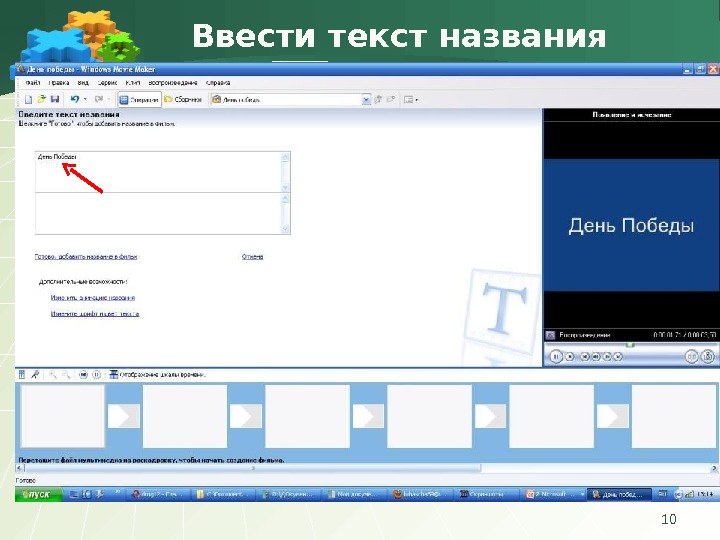This screenshot has width=720, height=540.
Task: Pause playback in the preview monitor
Action: pyautogui.click(x=556, y=356)
